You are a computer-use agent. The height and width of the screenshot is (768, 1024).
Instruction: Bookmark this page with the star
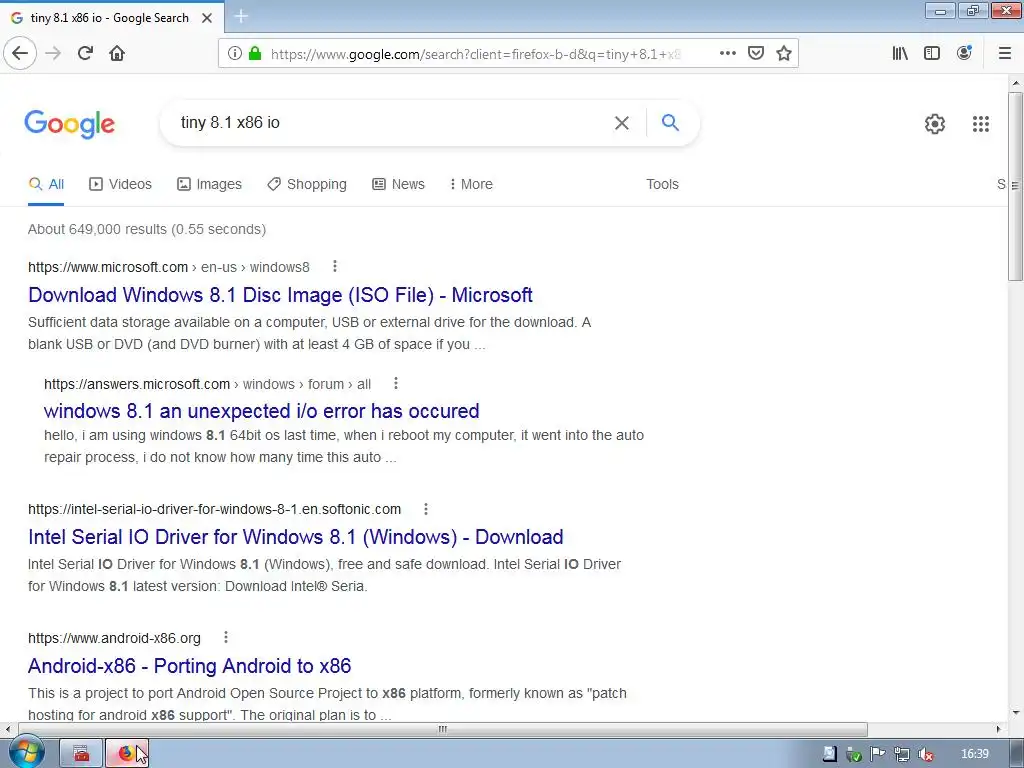click(x=784, y=53)
